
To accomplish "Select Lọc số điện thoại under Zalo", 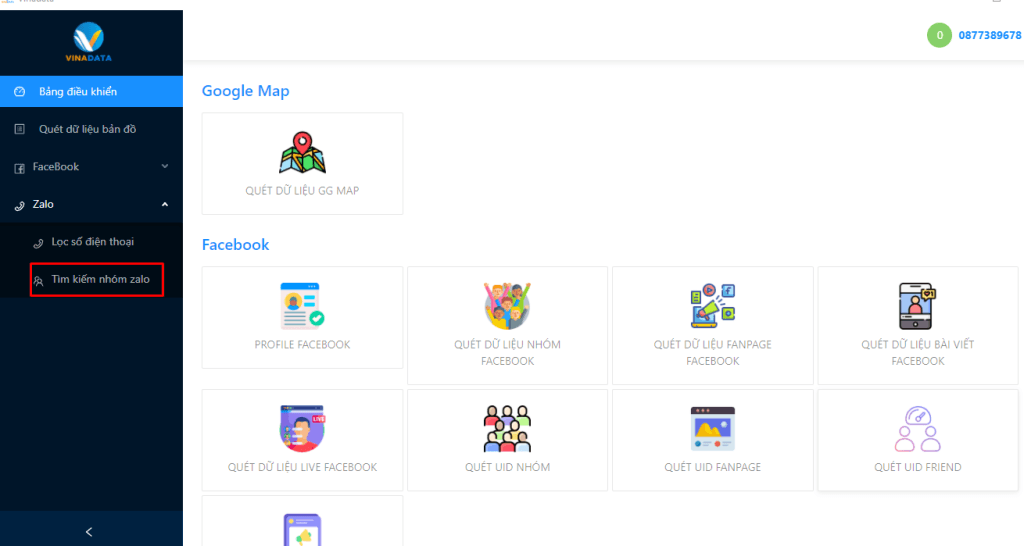I will click(92, 242).
